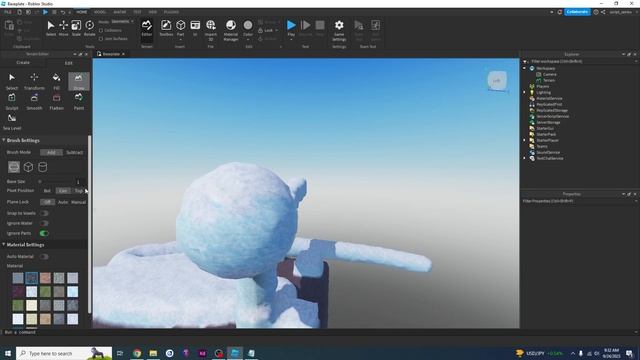
Task: Switch to the MODEL ribbon tab
Action: (x=100, y=12)
